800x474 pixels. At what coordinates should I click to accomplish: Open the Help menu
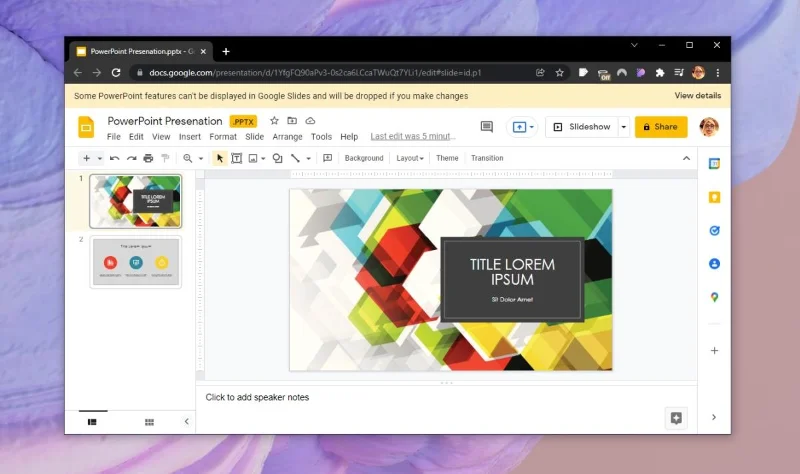click(349, 137)
